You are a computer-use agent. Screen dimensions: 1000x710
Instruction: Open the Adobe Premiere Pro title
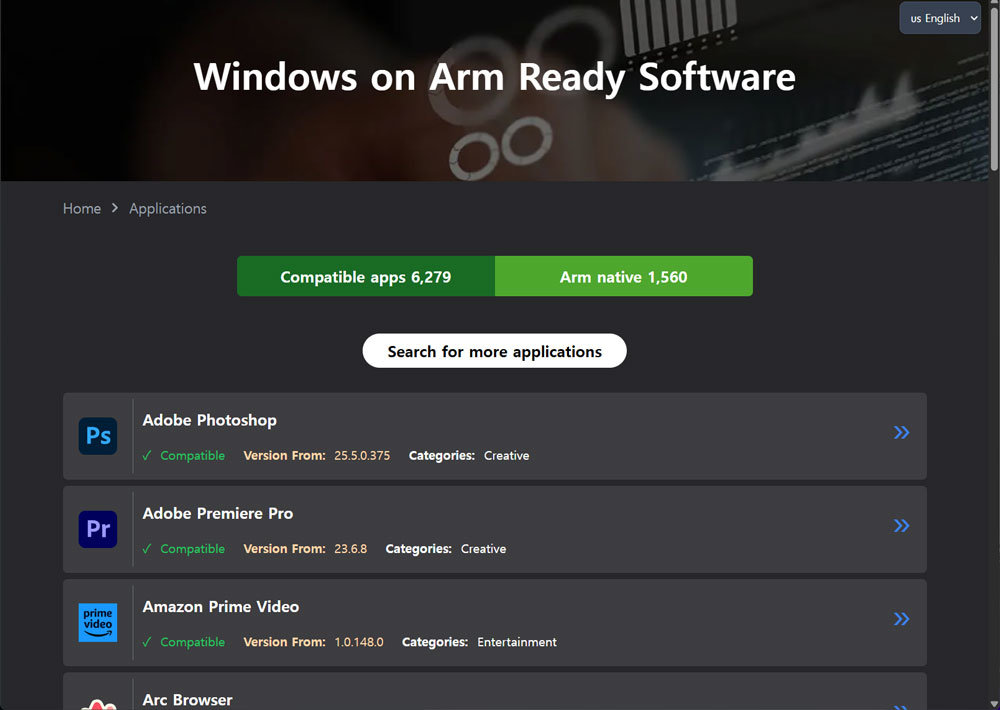217,514
